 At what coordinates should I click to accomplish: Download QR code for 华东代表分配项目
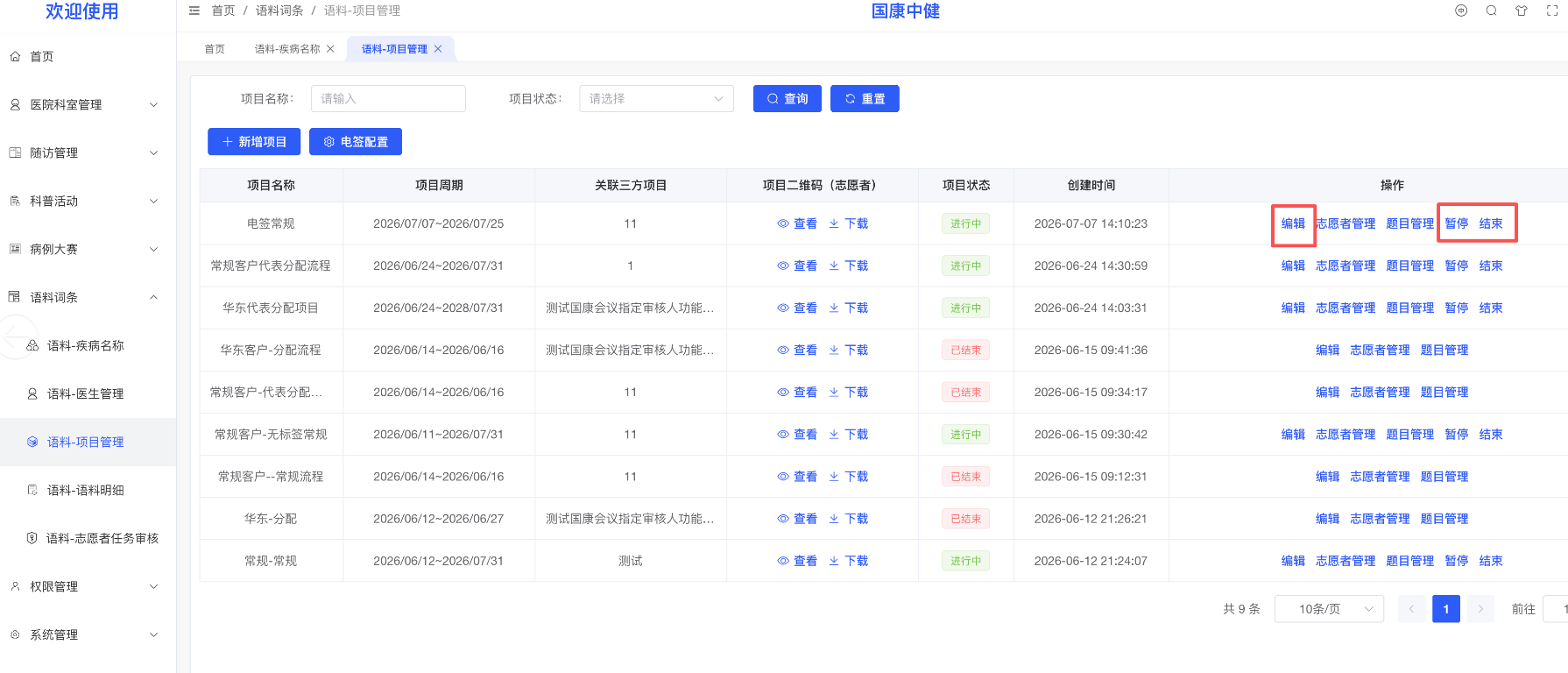(848, 308)
